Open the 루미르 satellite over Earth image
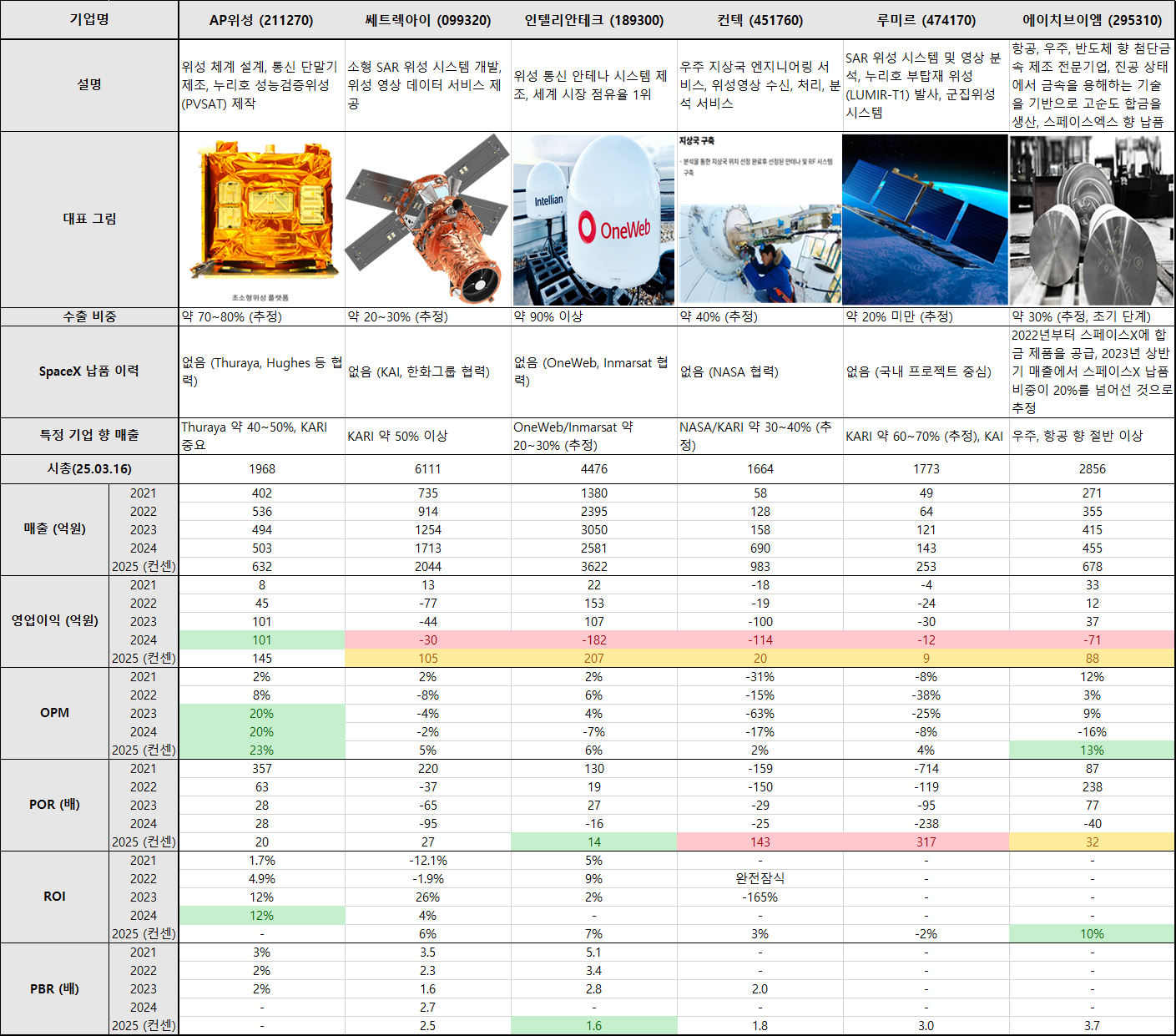 point(926,220)
